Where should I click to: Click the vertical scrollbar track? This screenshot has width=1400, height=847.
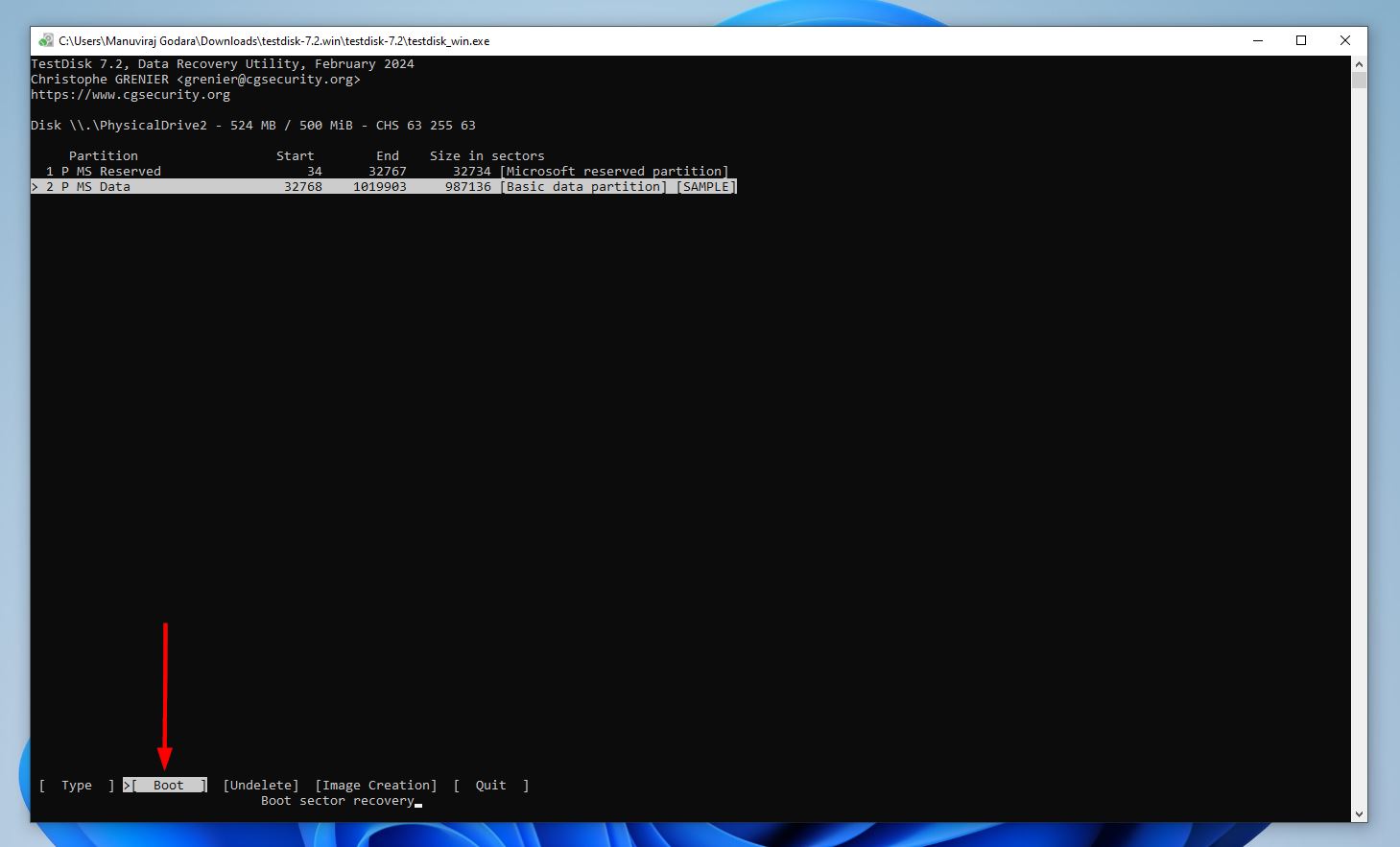click(1359, 432)
